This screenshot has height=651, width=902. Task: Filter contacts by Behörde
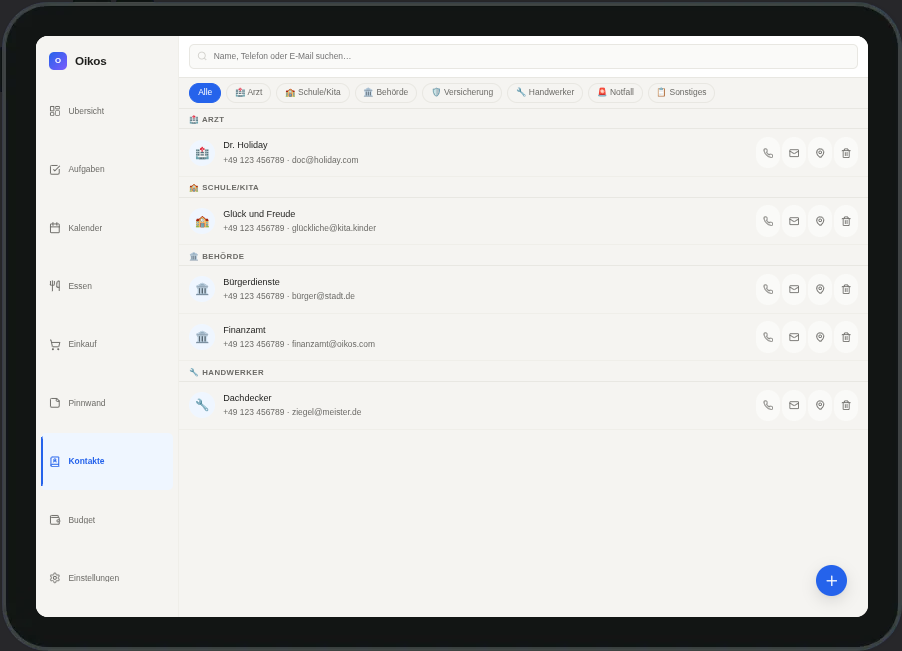tap(385, 93)
